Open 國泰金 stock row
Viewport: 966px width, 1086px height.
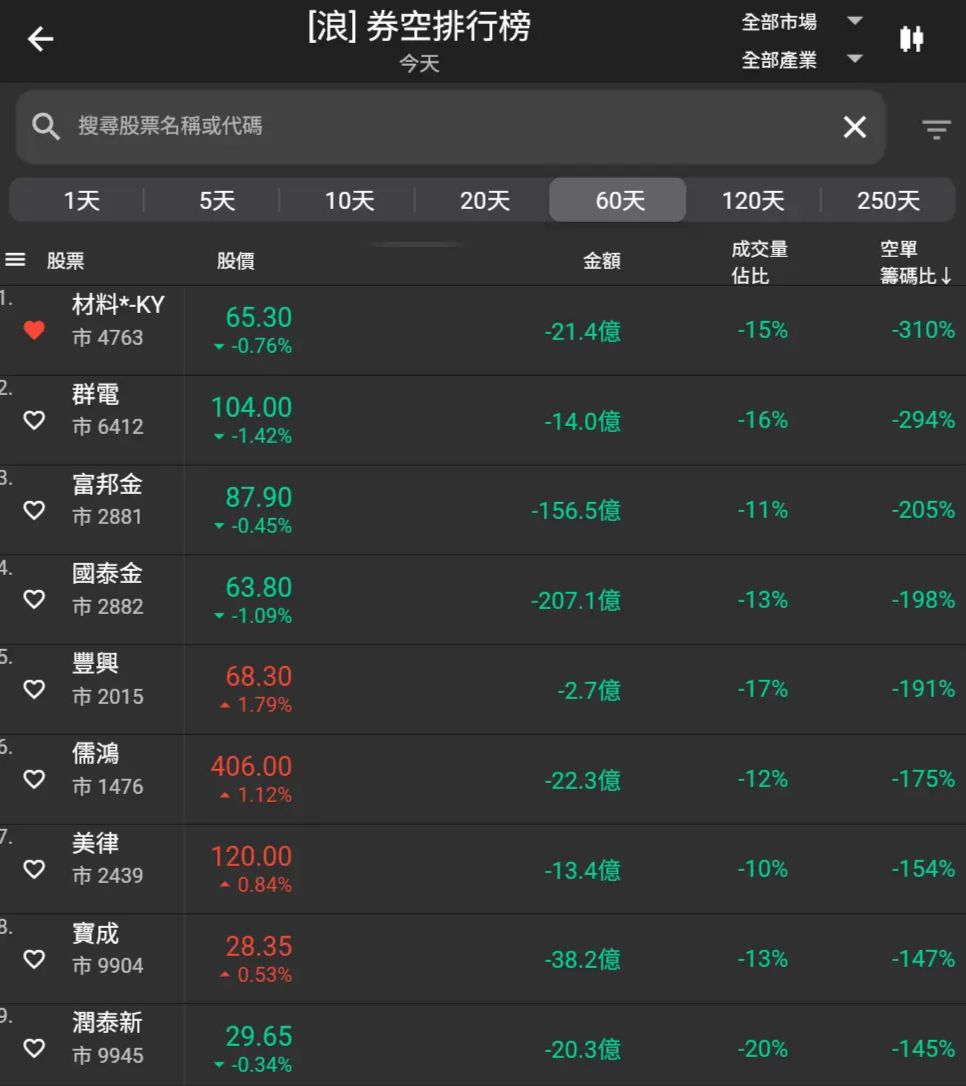[107, 588]
